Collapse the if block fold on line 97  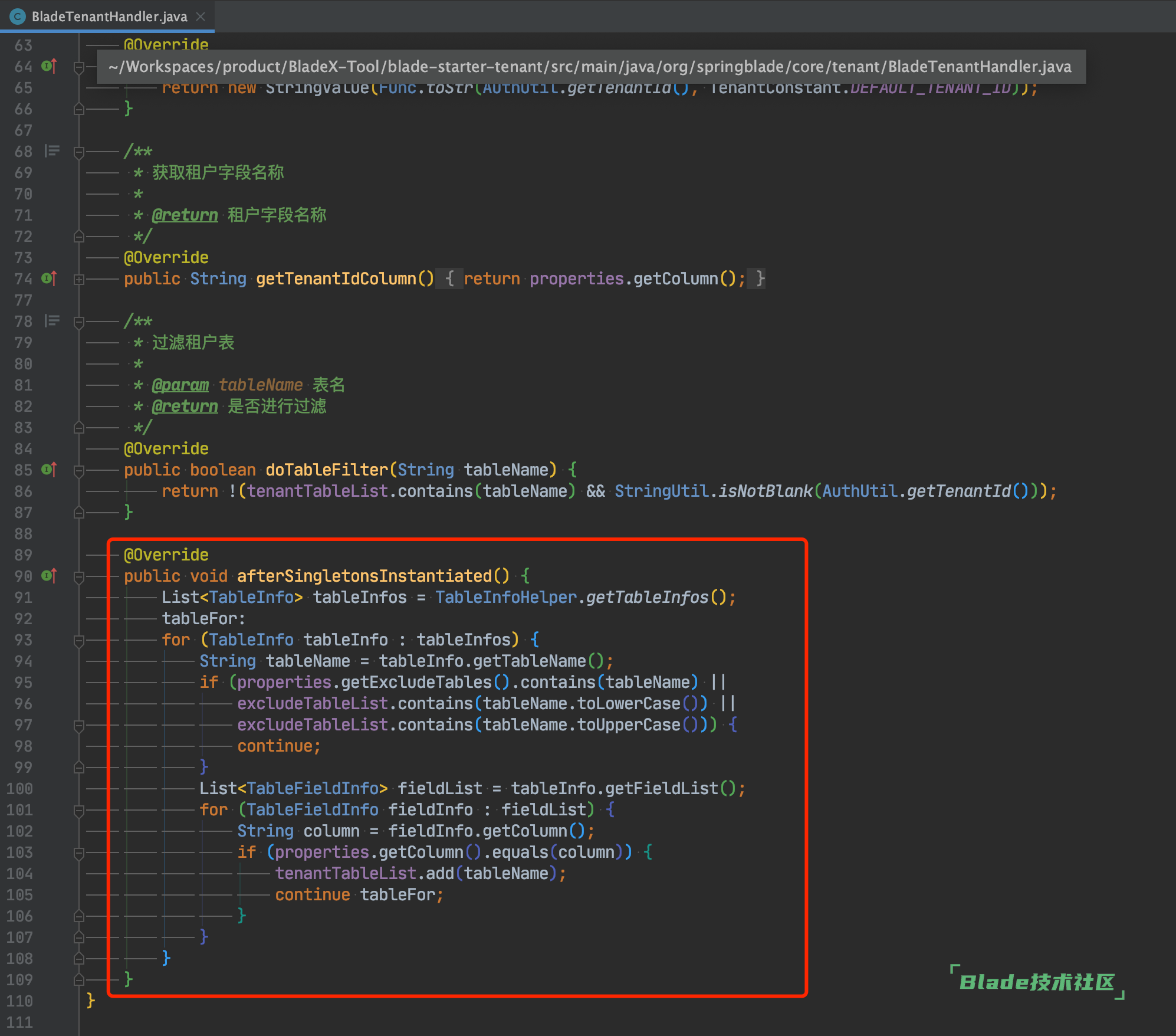[x=78, y=726]
